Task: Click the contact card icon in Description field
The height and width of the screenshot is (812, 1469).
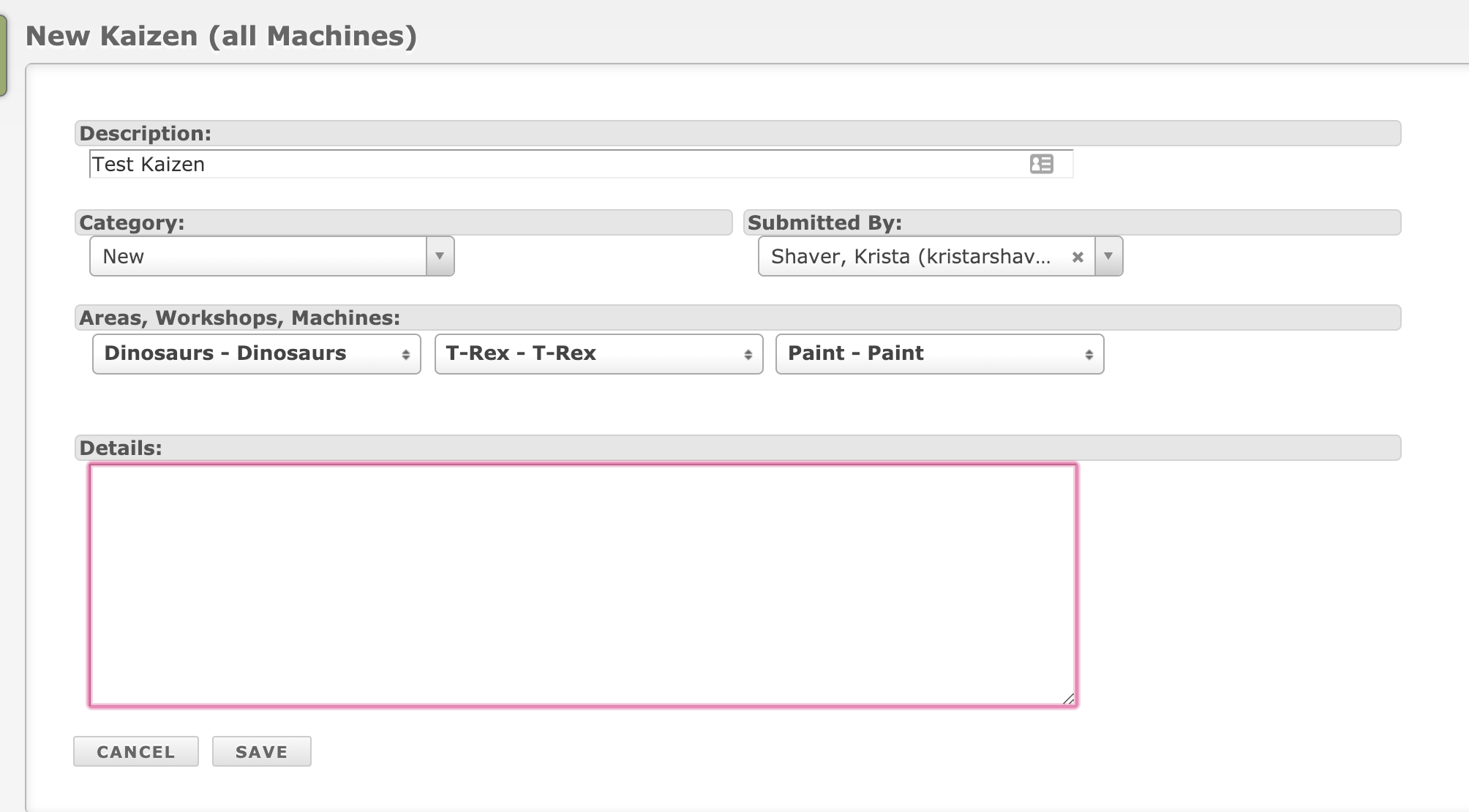Action: (1041, 164)
